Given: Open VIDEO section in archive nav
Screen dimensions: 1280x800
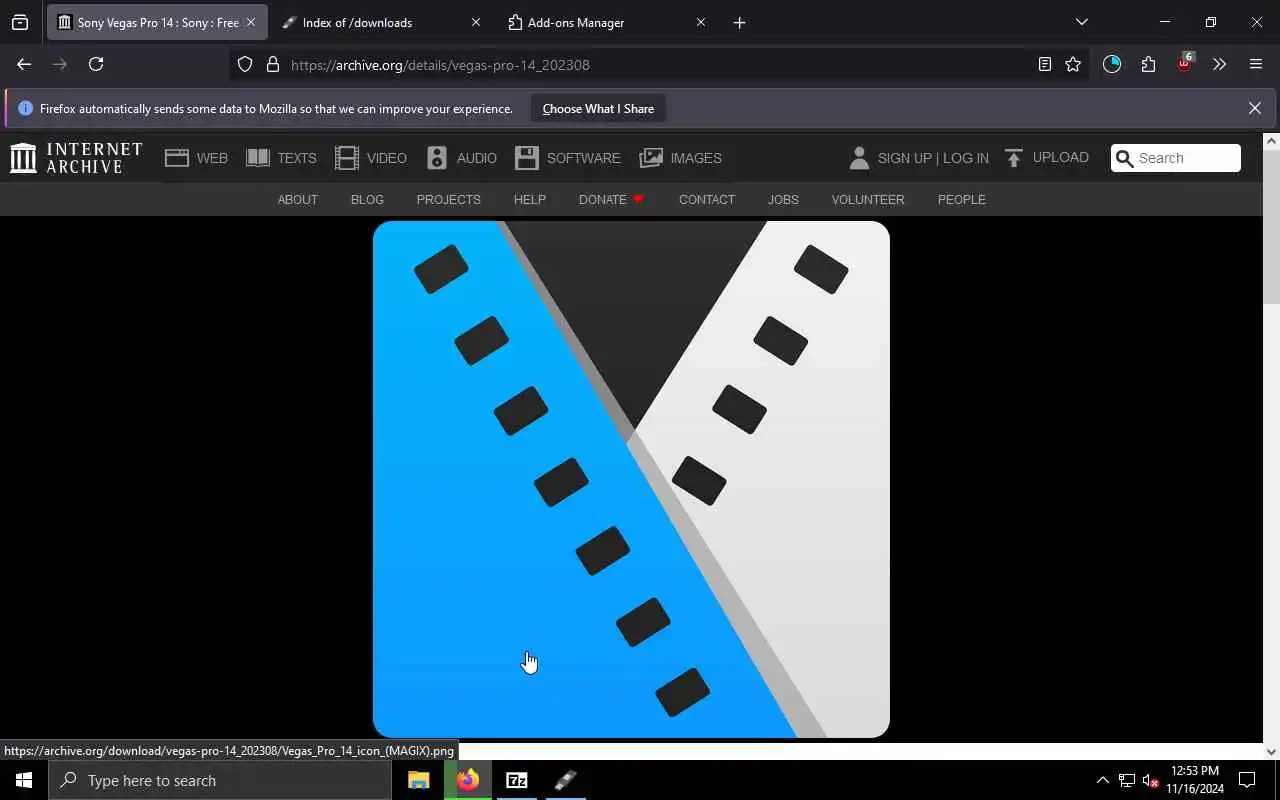Looking at the screenshot, I should click(x=371, y=158).
